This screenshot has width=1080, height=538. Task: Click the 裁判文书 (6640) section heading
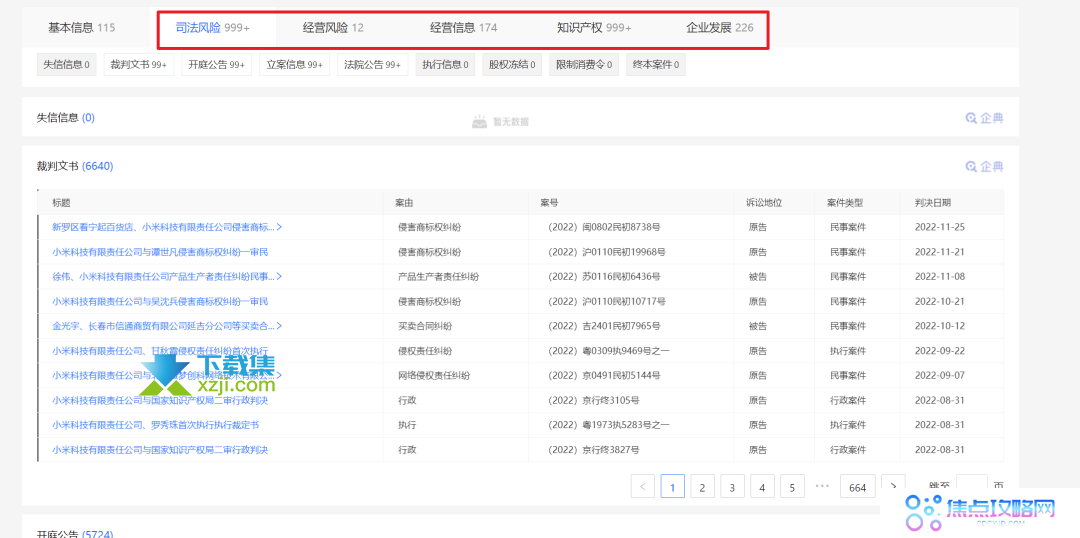(75, 166)
